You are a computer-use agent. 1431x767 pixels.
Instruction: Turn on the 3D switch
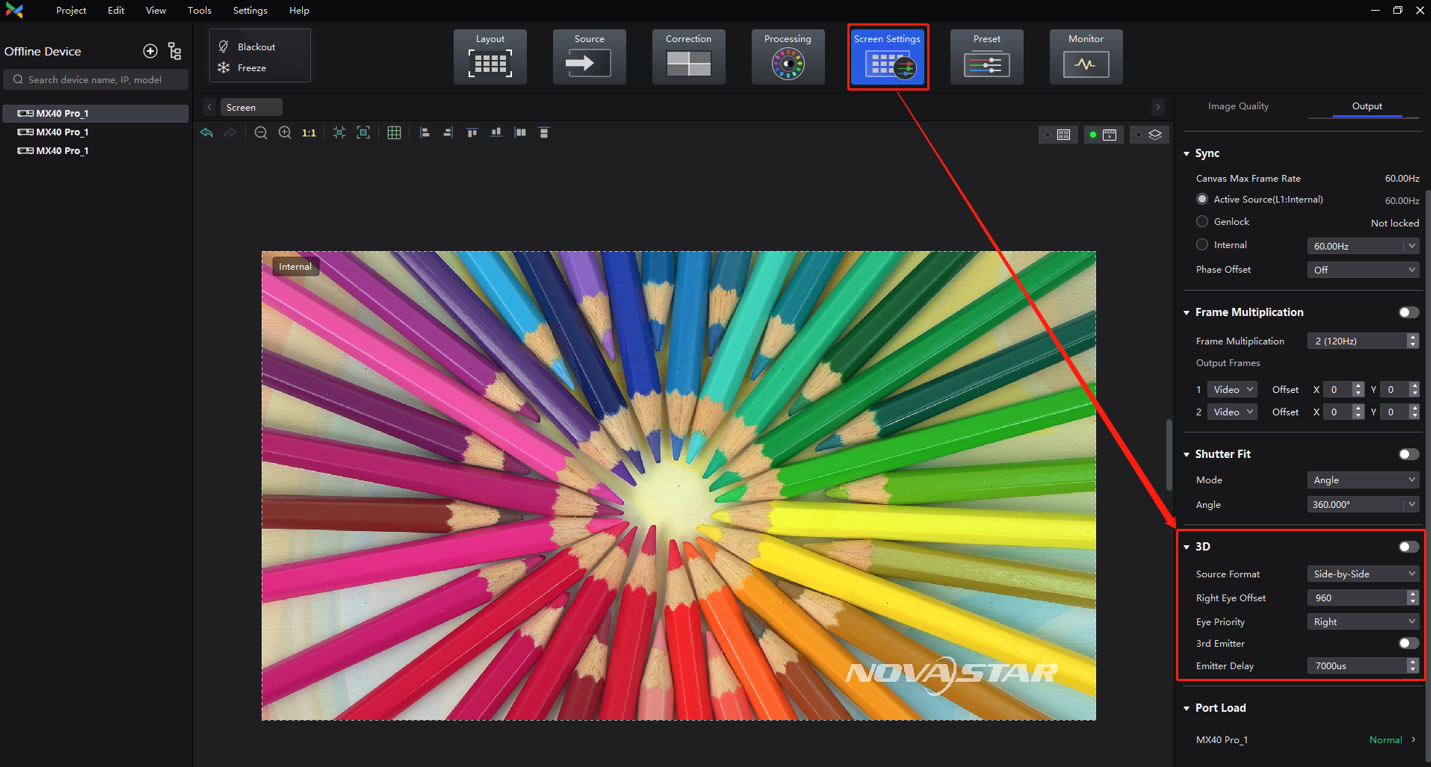pyautogui.click(x=1408, y=547)
